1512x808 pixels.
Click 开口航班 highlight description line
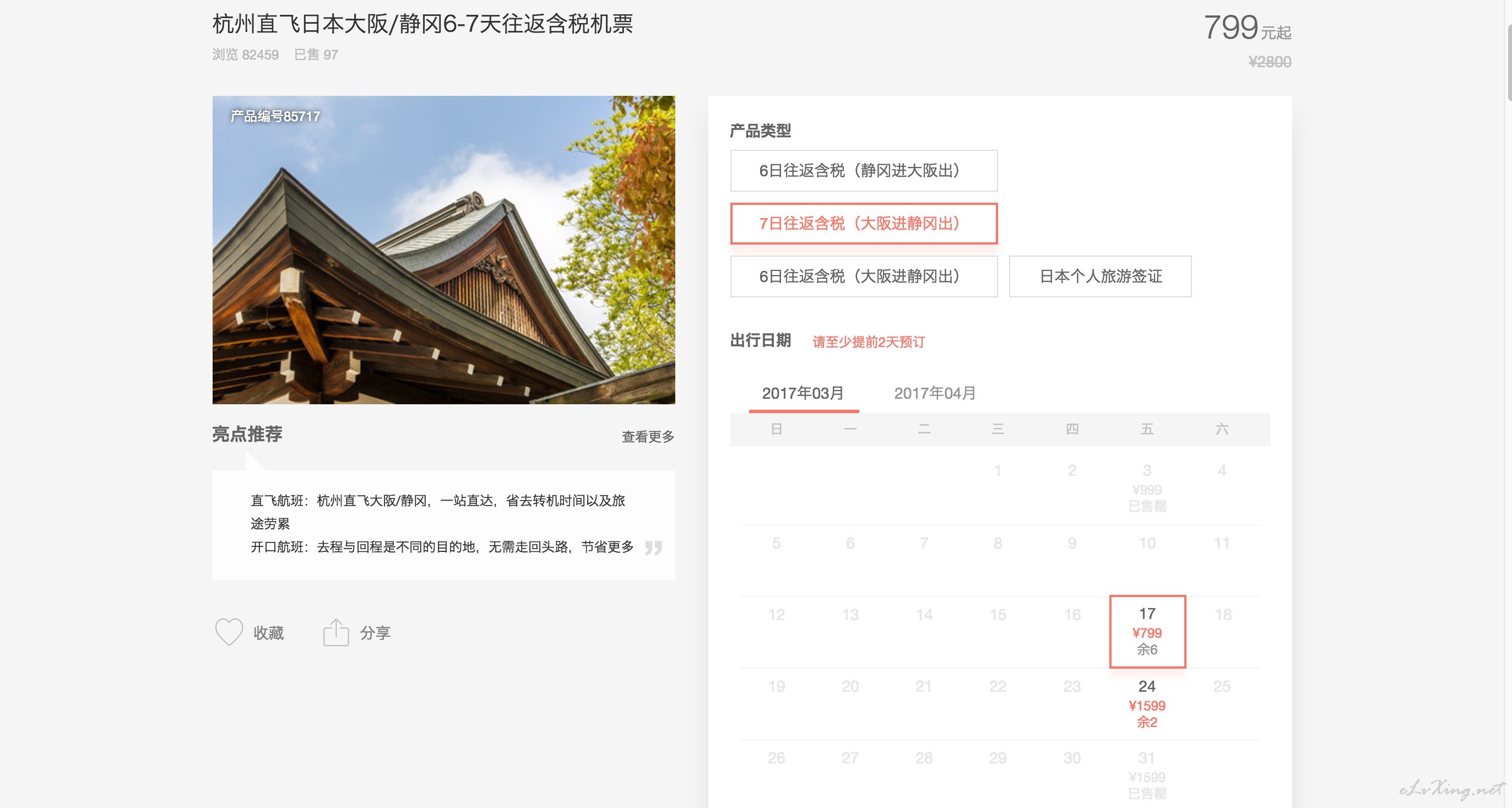442,547
